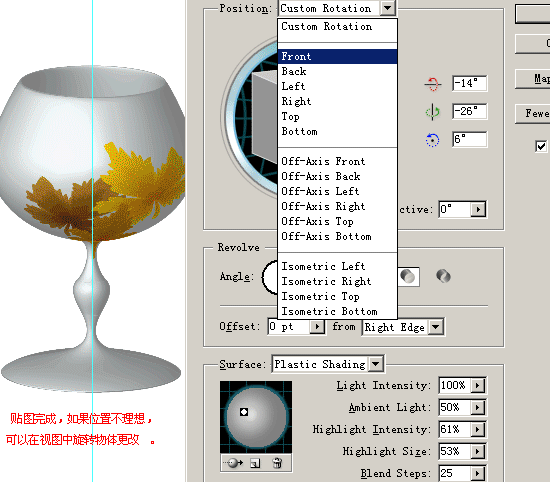The image size is (550, 482).
Task: Click the move light to back icon
Action: click(x=235, y=463)
